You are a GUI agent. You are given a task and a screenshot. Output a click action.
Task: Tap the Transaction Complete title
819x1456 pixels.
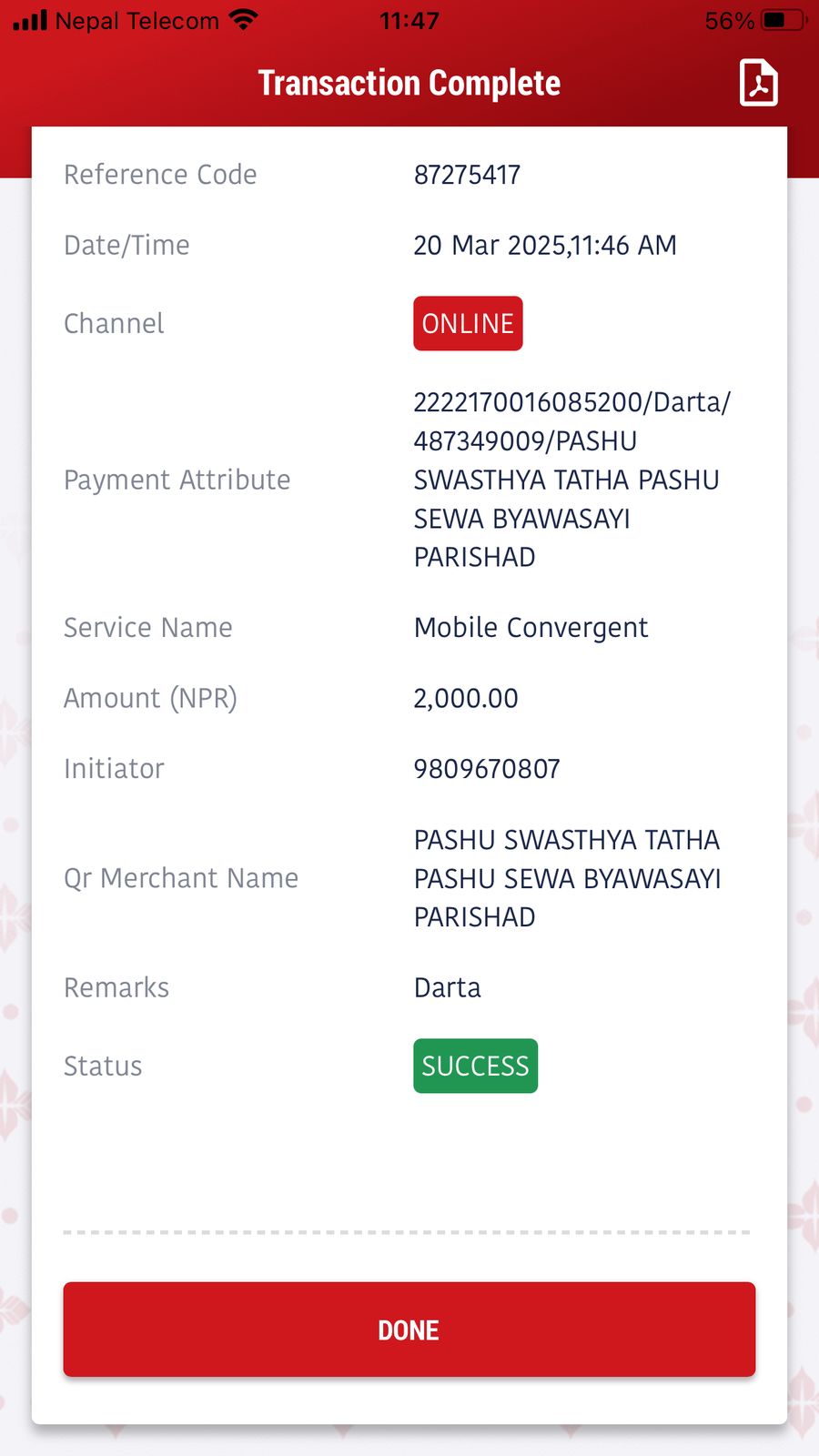pos(409,83)
